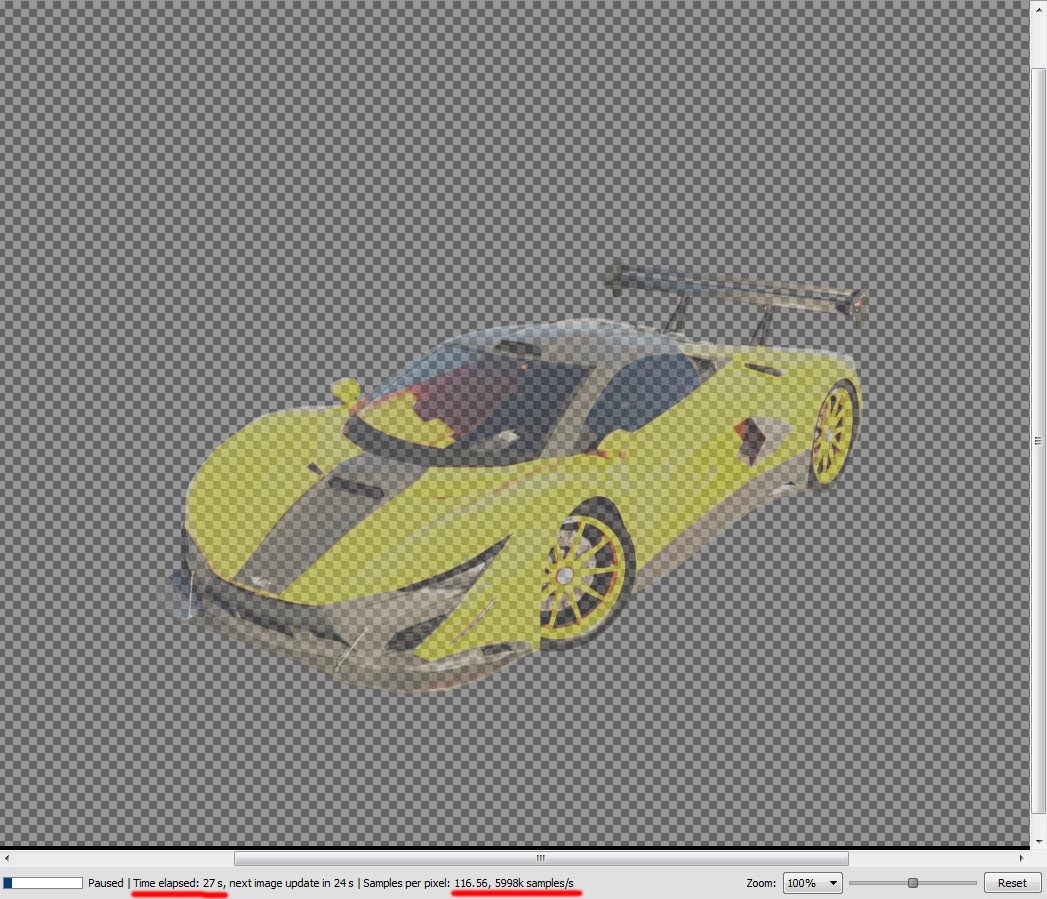Screen dimensions: 1047x899
Task: Click the Time elapsed readout
Action: [x=179, y=883]
